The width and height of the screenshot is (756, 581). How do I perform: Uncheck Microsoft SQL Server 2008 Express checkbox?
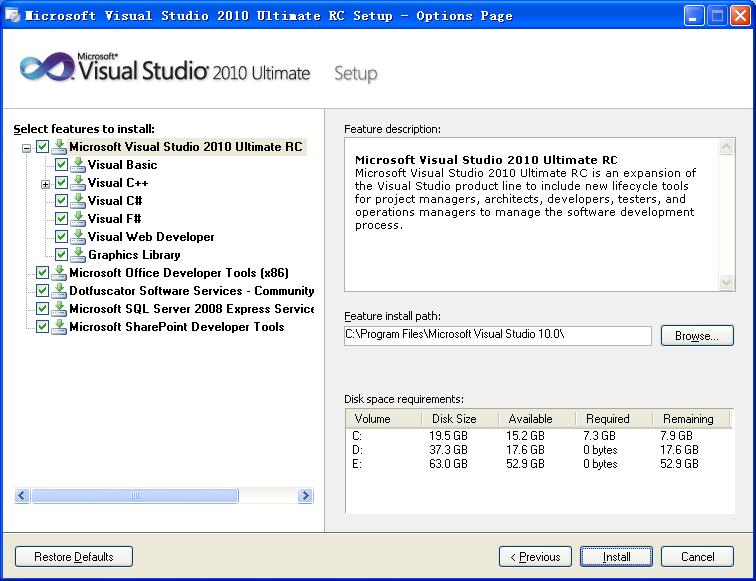[x=42, y=309]
